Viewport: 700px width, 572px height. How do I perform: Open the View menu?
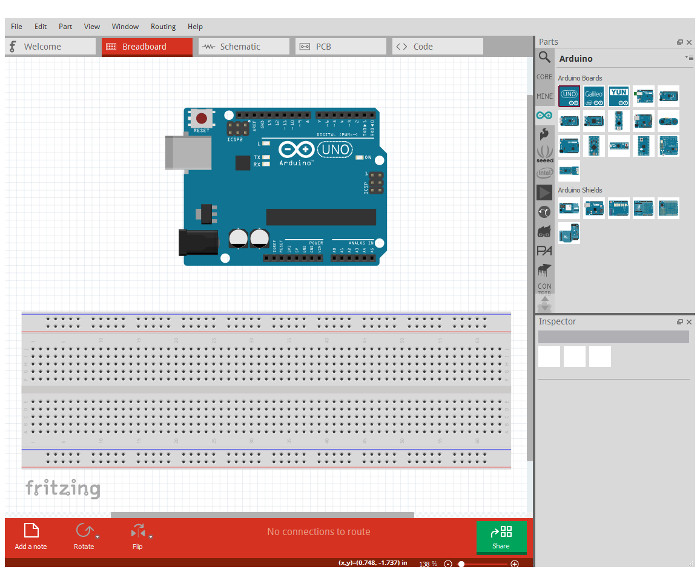92,26
